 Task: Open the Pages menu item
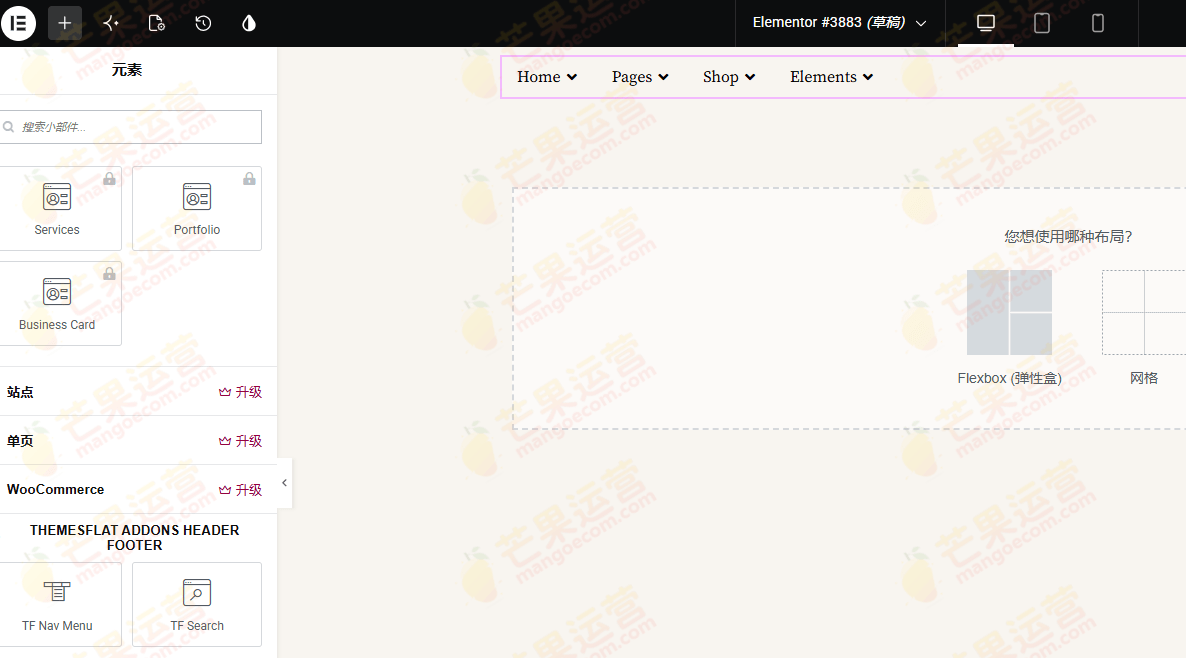click(x=640, y=76)
